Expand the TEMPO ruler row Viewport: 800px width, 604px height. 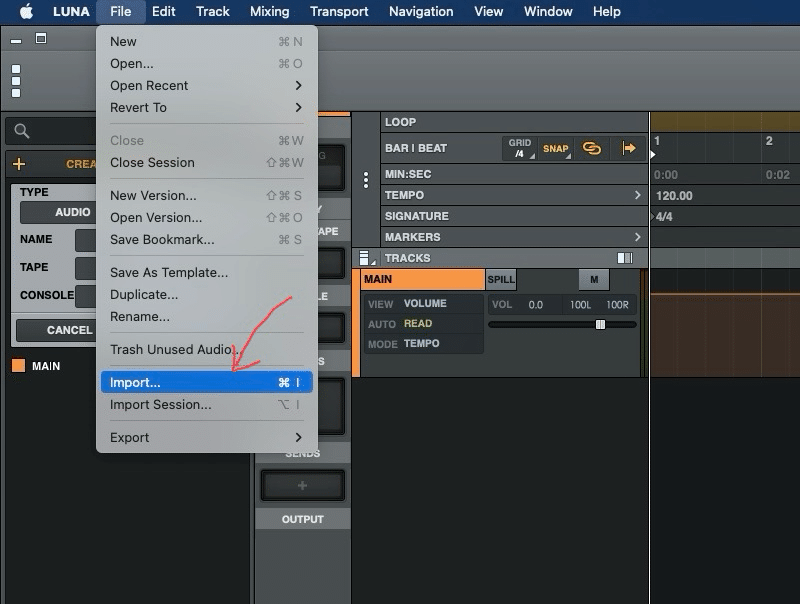point(637,195)
